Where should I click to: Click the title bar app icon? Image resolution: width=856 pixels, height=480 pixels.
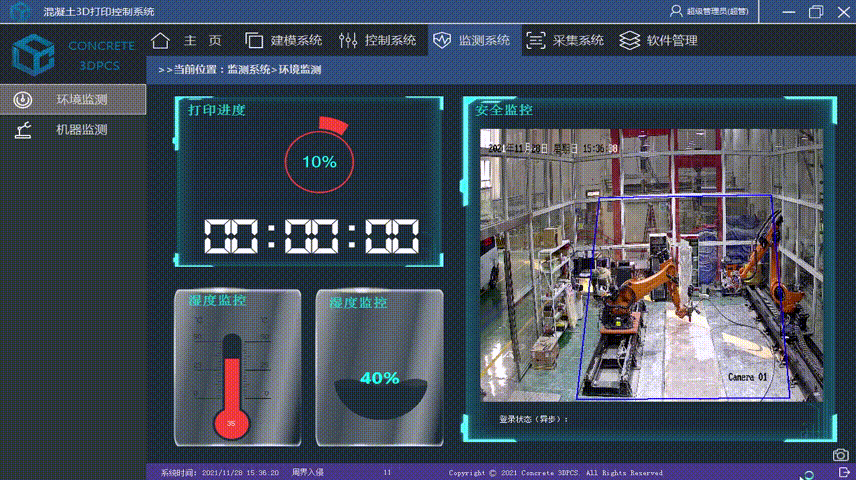pos(19,11)
